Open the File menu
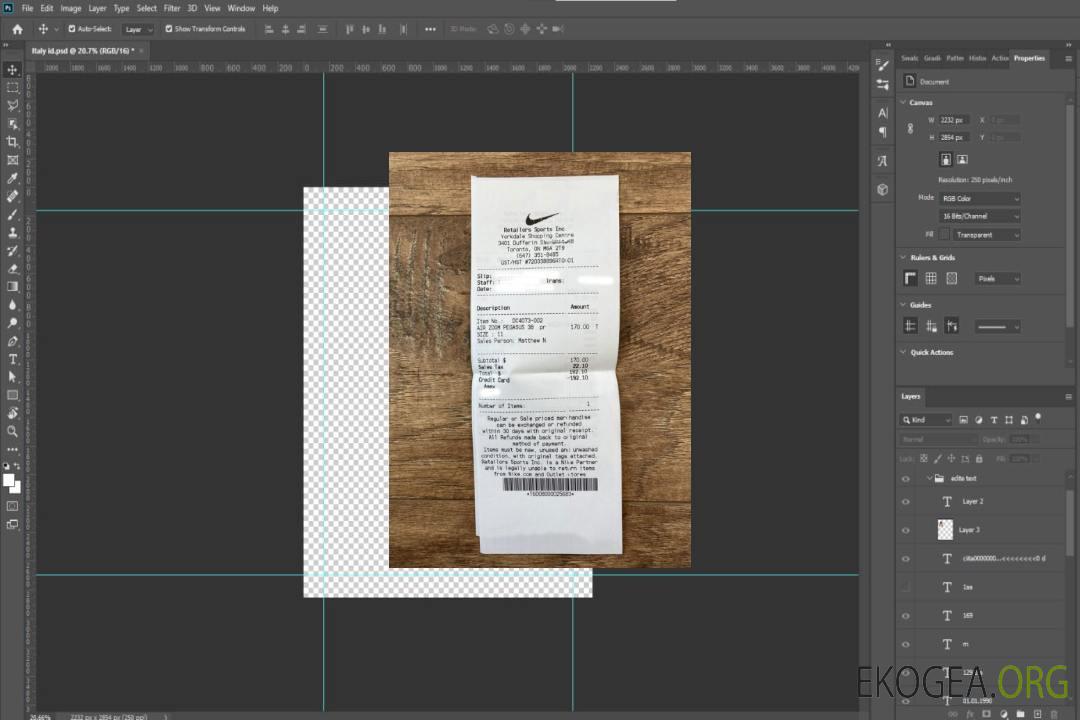Image resolution: width=1080 pixels, height=720 pixels. pyautogui.click(x=27, y=8)
